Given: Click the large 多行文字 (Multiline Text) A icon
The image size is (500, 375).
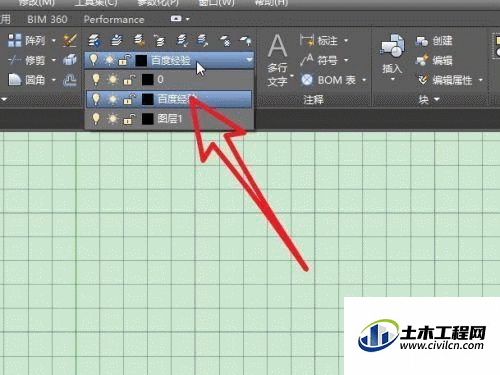Looking at the screenshot, I should (278, 46).
